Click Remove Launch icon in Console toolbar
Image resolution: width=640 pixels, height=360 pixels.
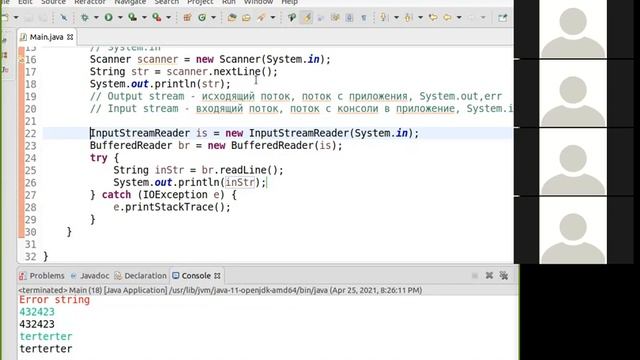click(489, 276)
